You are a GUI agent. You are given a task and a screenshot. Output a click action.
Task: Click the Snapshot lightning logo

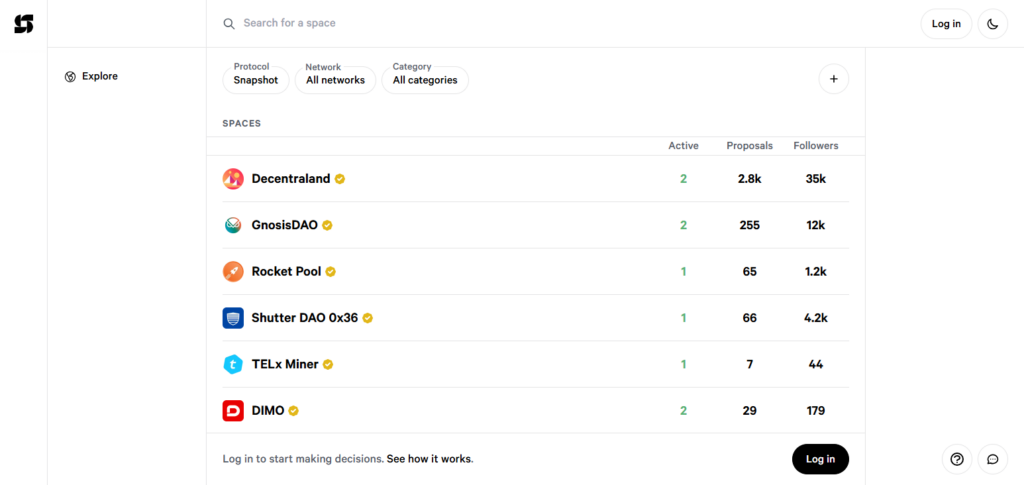coord(24,24)
